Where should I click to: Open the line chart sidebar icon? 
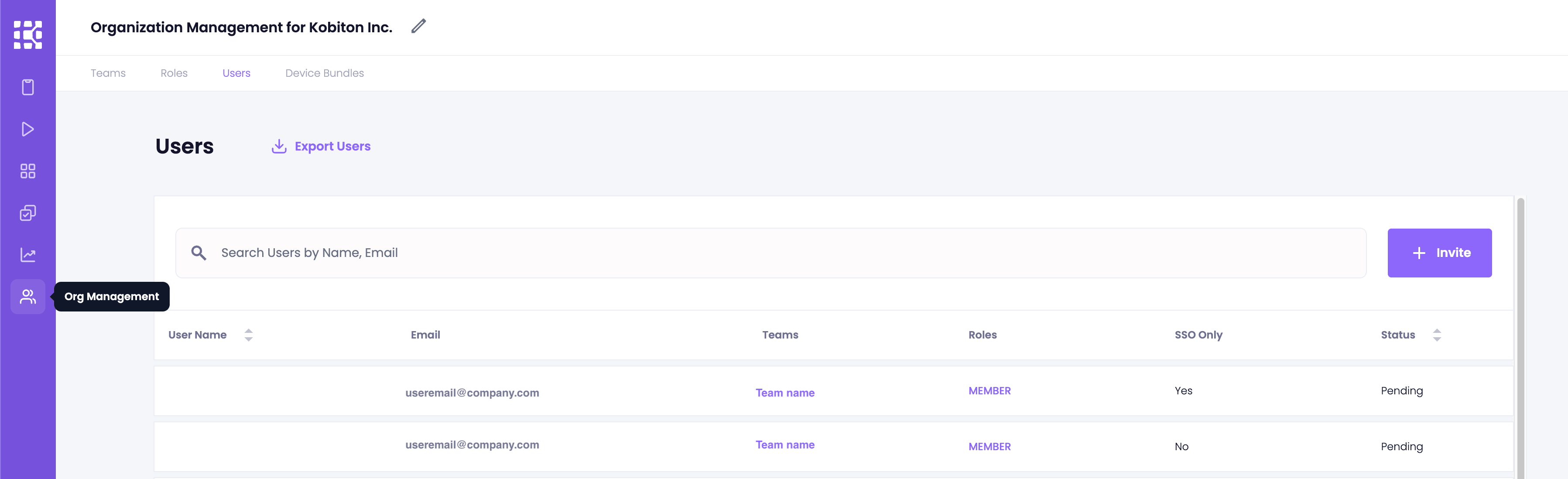28,255
